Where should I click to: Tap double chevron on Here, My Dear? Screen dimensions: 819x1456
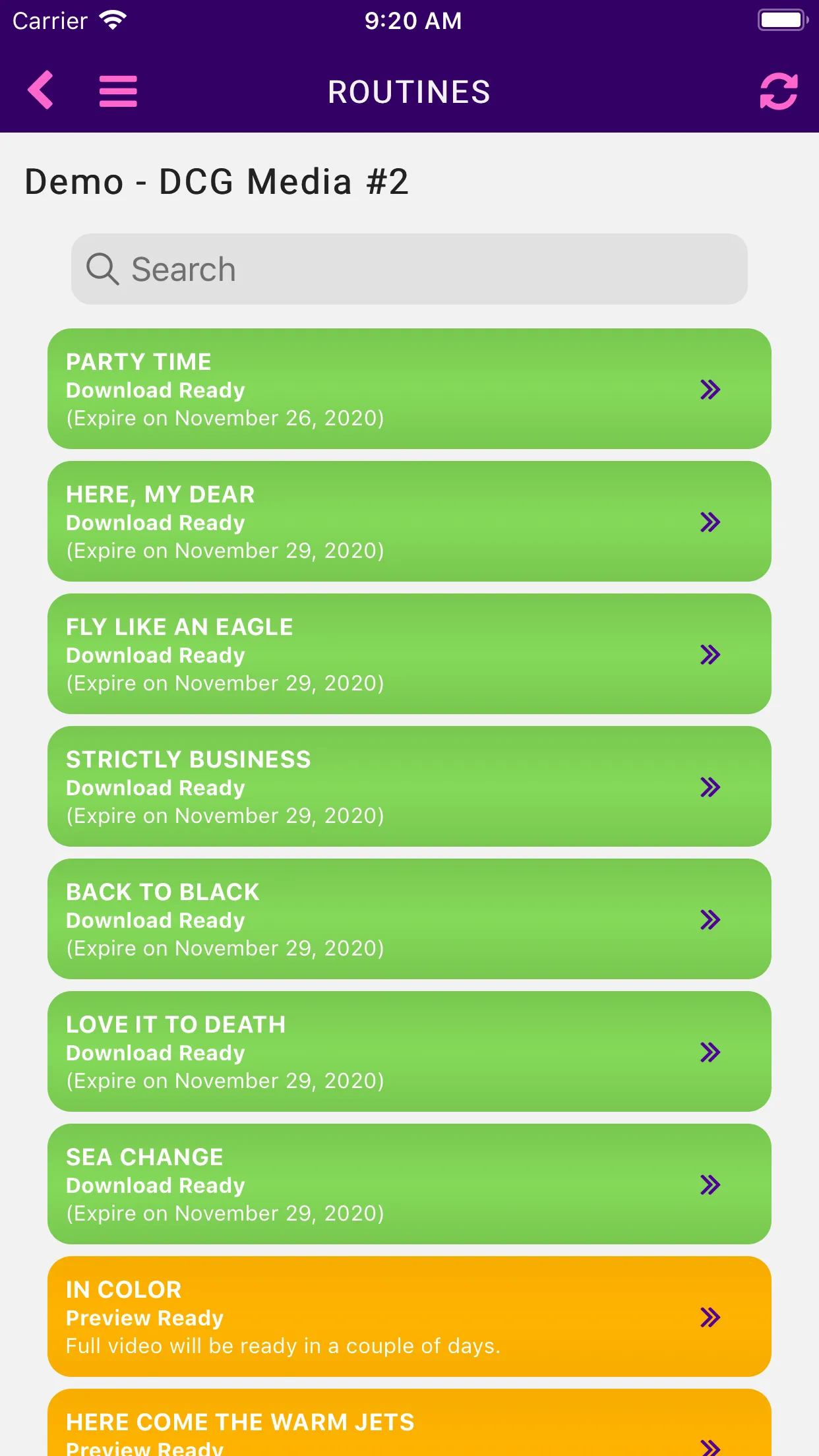pyautogui.click(x=710, y=522)
